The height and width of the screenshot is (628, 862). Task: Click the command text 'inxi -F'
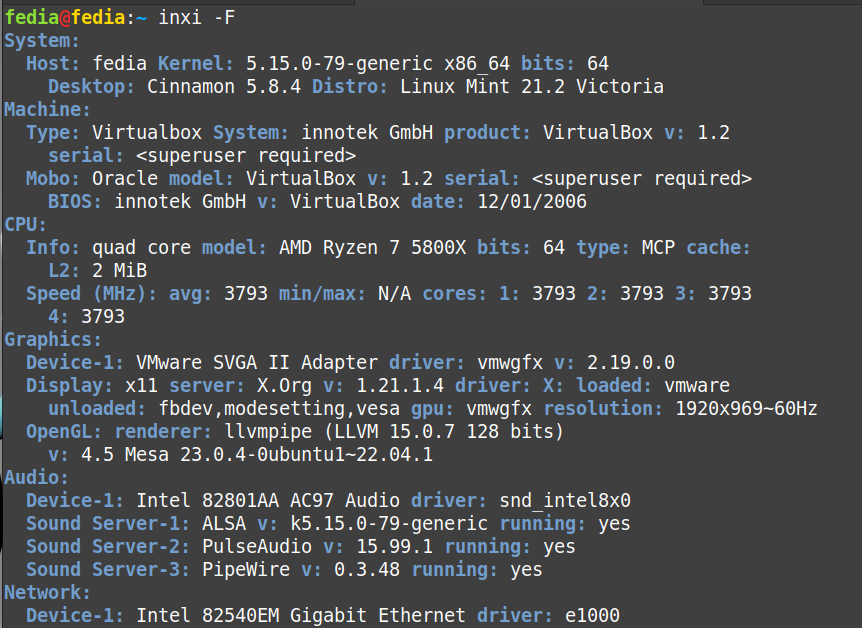(x=197, y=18)
